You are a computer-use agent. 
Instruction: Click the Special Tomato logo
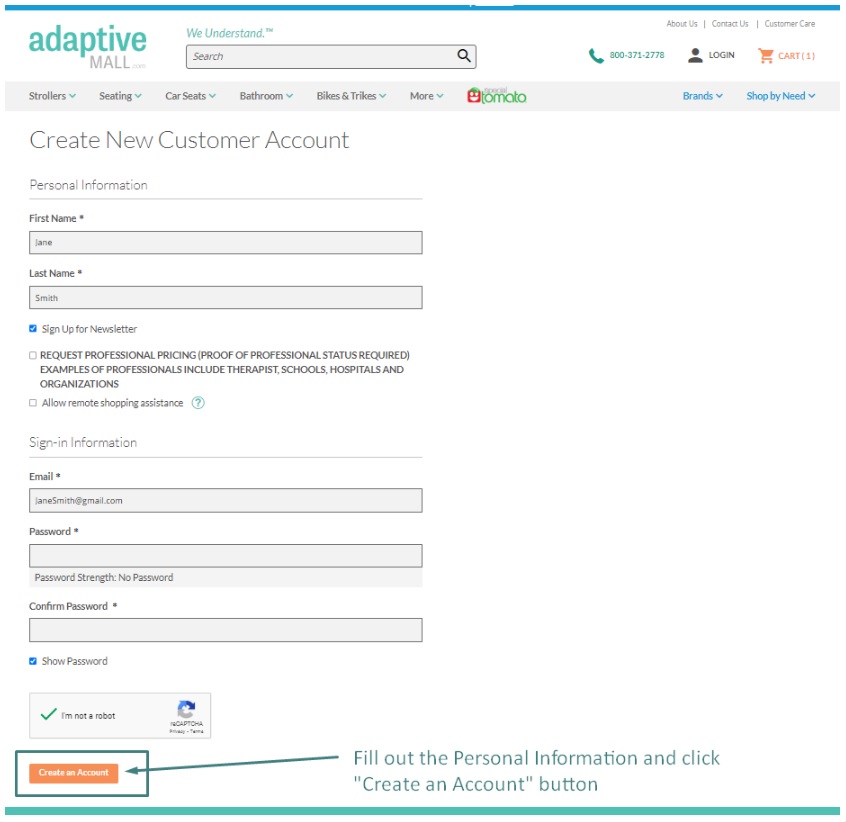(x=496, y=95)
